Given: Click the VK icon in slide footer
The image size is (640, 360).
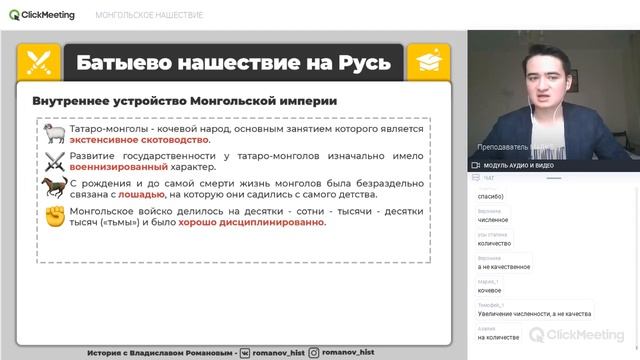Looking at the screenshot, I should click(x=244, y=353).
